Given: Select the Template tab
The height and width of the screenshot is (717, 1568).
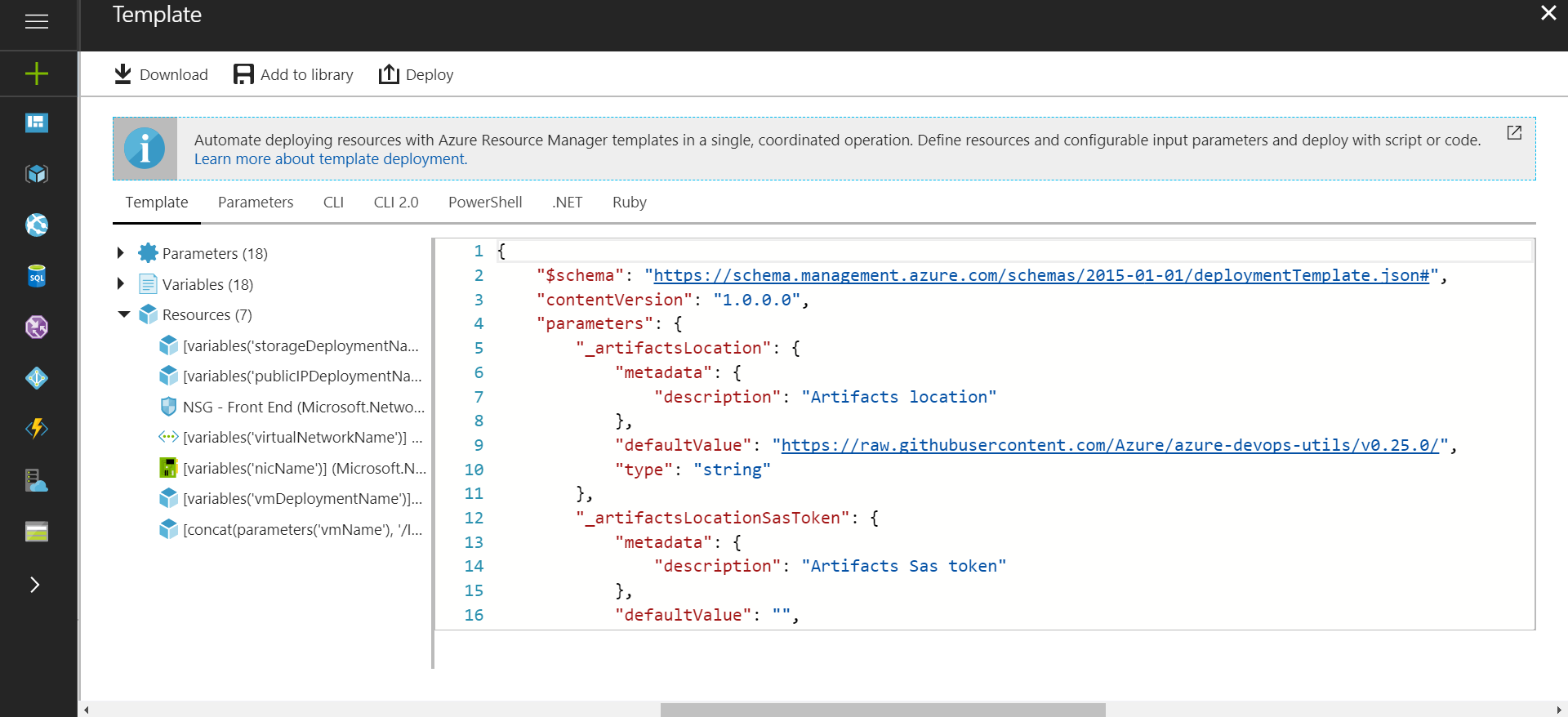Looking at the screenshot, I should tap(157, 203).
